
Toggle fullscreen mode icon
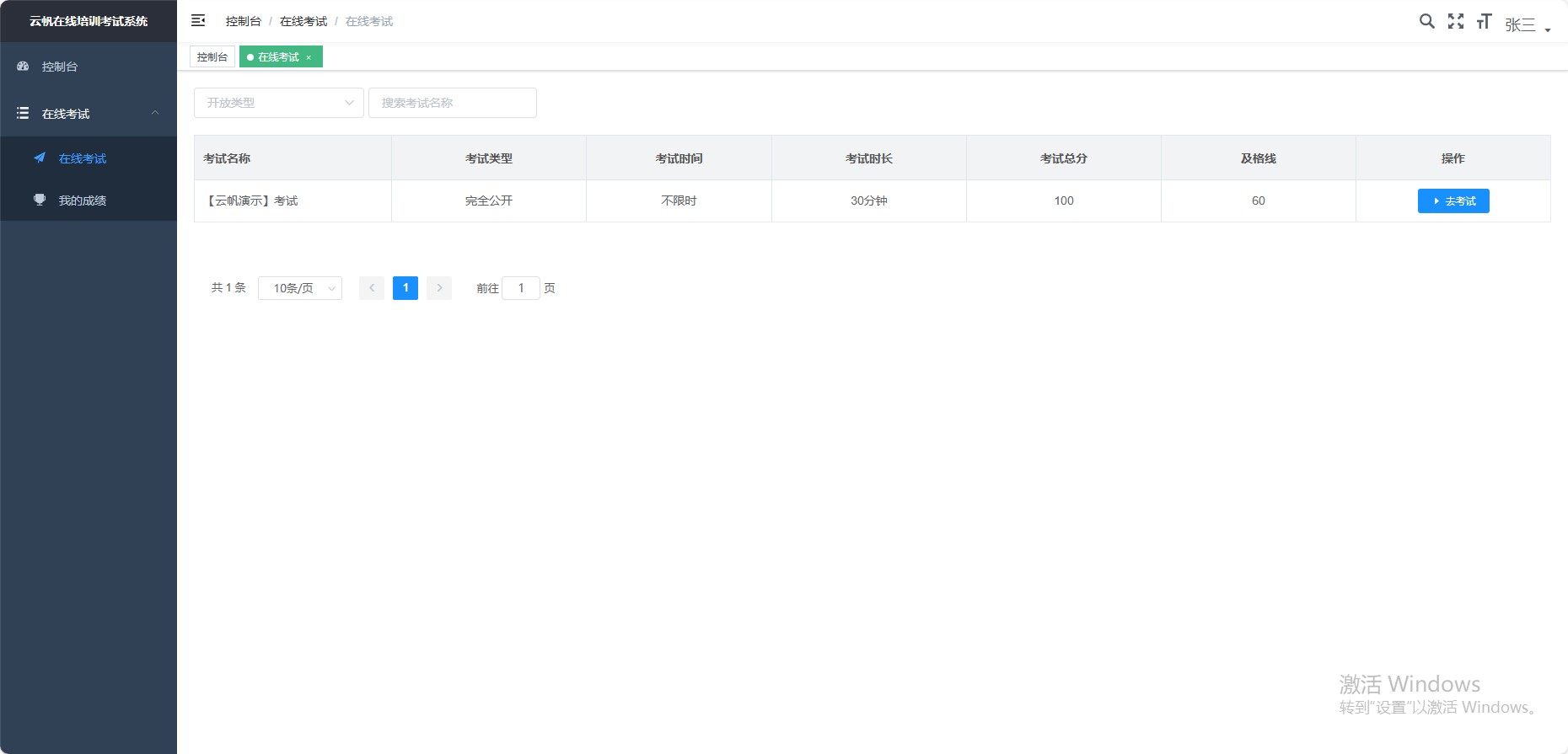point(1456,21)
